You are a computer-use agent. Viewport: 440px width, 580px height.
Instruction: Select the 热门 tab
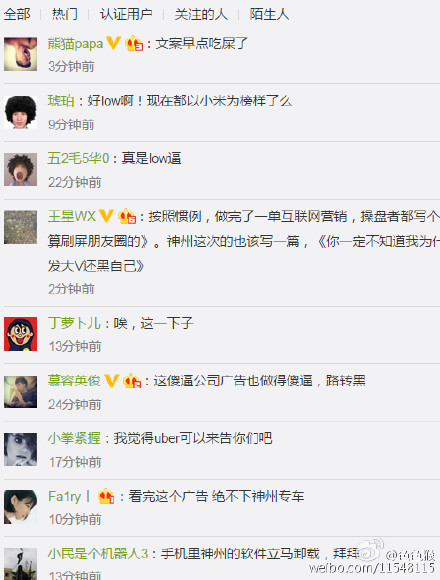click(65, 14)
